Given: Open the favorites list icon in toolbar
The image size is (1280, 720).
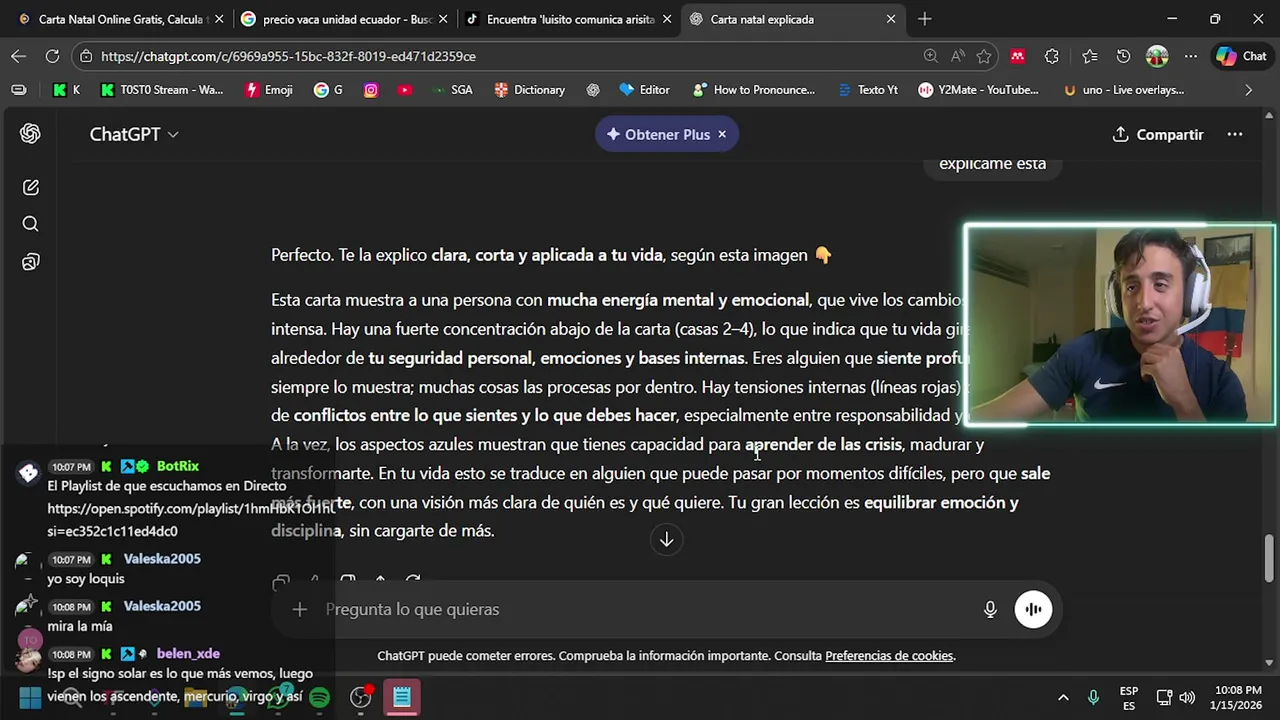Looking at the screenshot, I should click(1090, 56).
